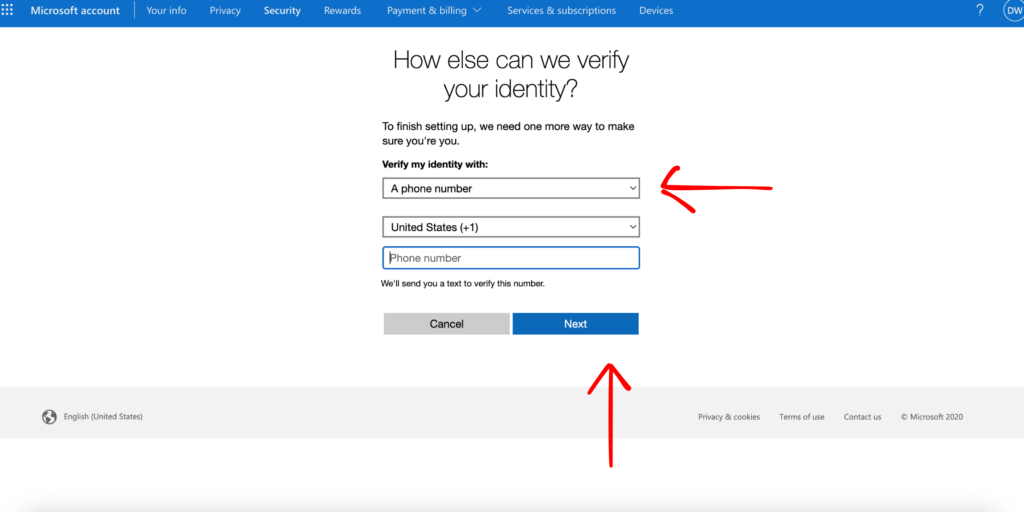This screenshot has height=512, width=1024.
Task: Open the DW account avatar
Action: point(1013,10)
